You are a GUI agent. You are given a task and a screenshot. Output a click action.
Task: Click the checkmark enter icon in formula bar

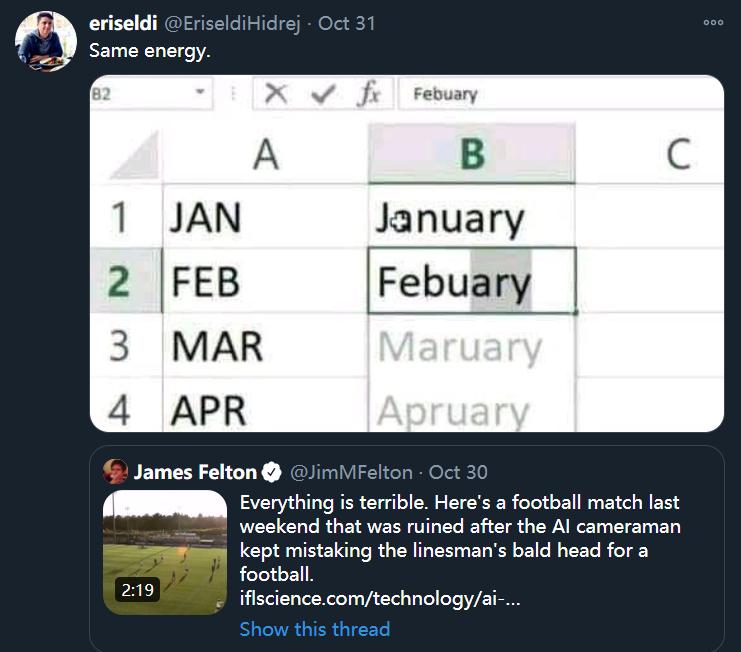(323, 94)
